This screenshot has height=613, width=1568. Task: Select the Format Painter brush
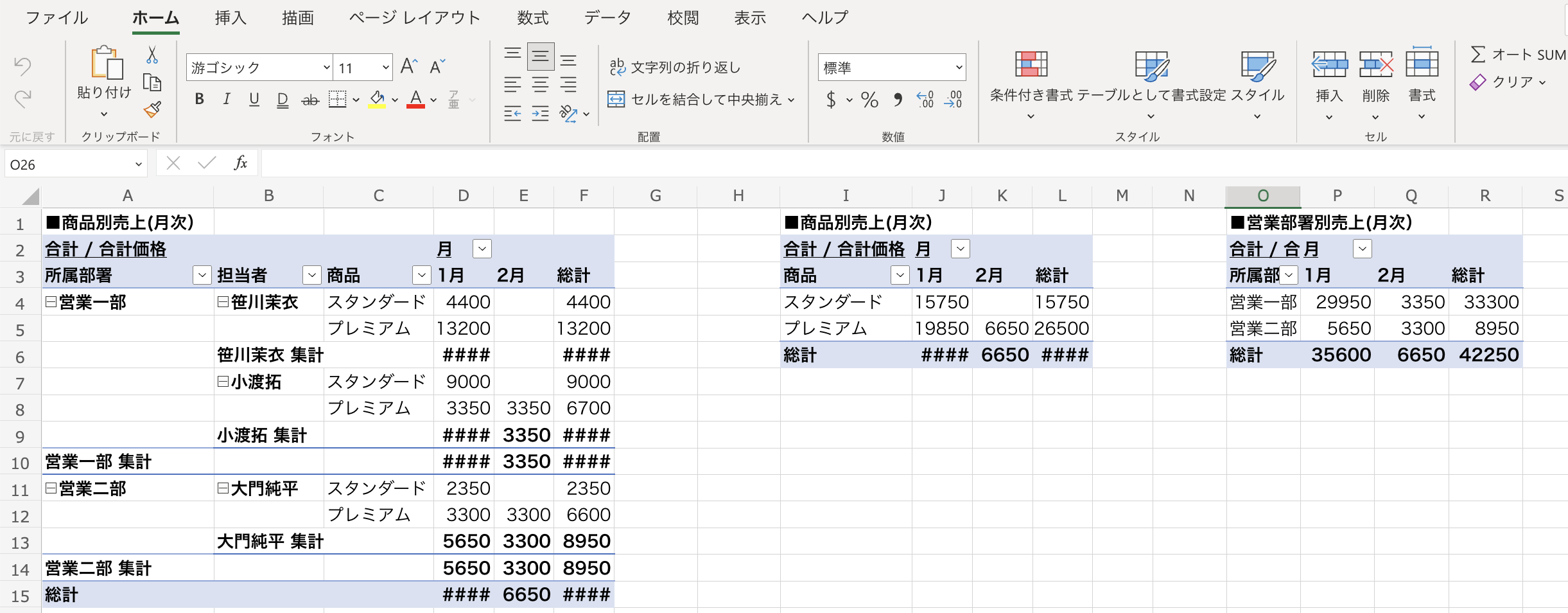pos(152,110)
